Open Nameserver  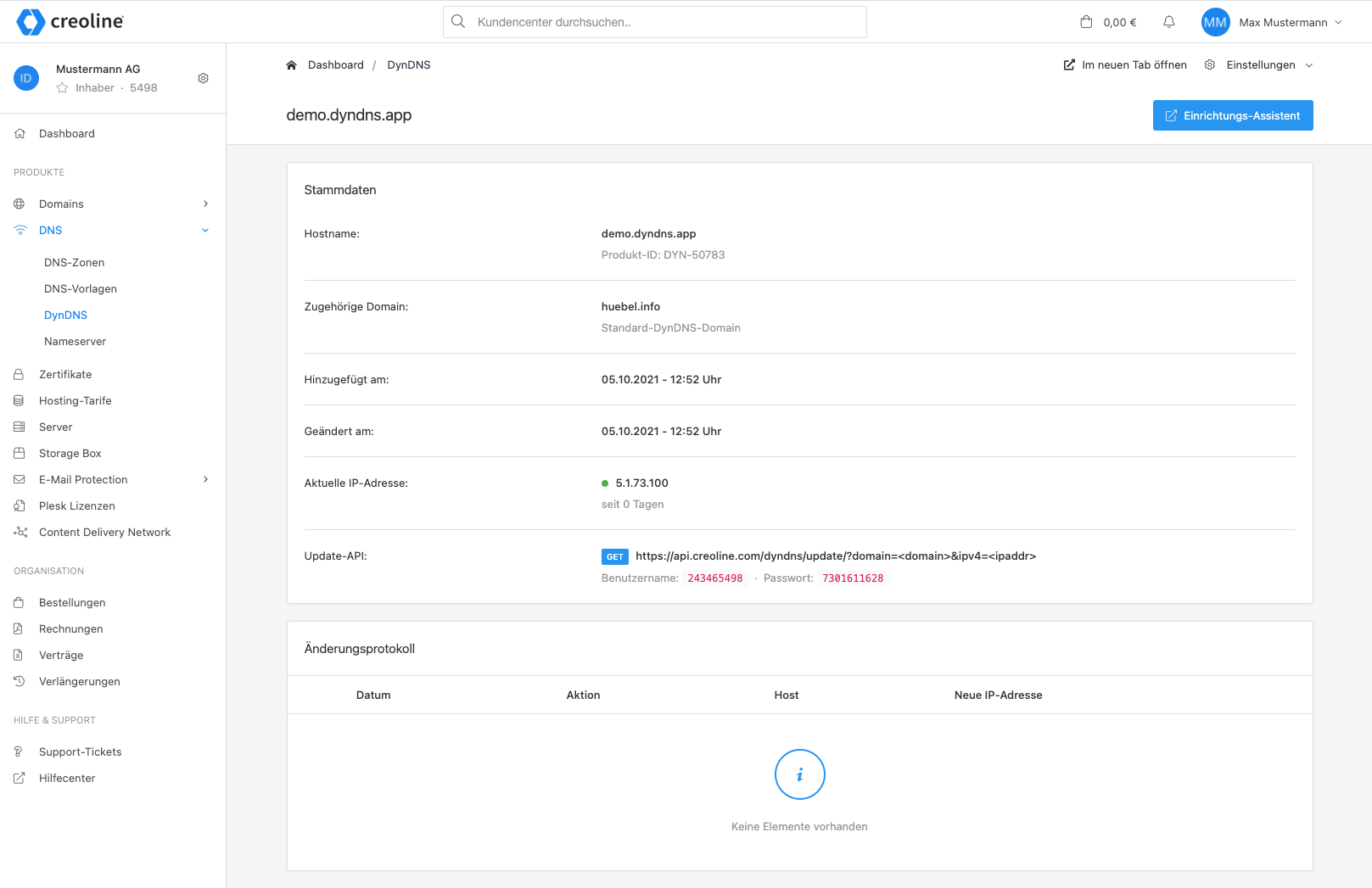tap(75, 342)
